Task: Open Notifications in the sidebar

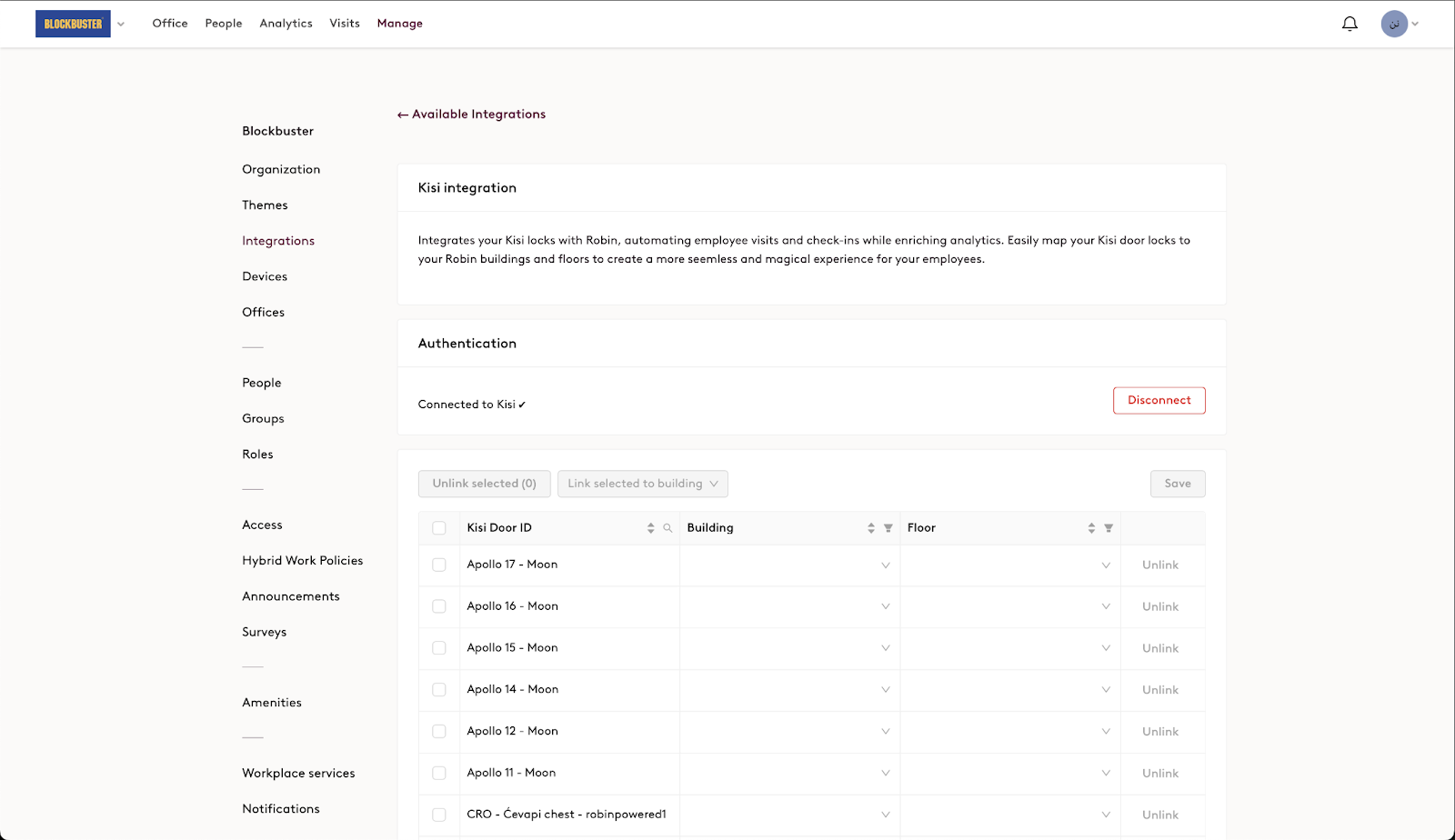Action: point(281,809)
